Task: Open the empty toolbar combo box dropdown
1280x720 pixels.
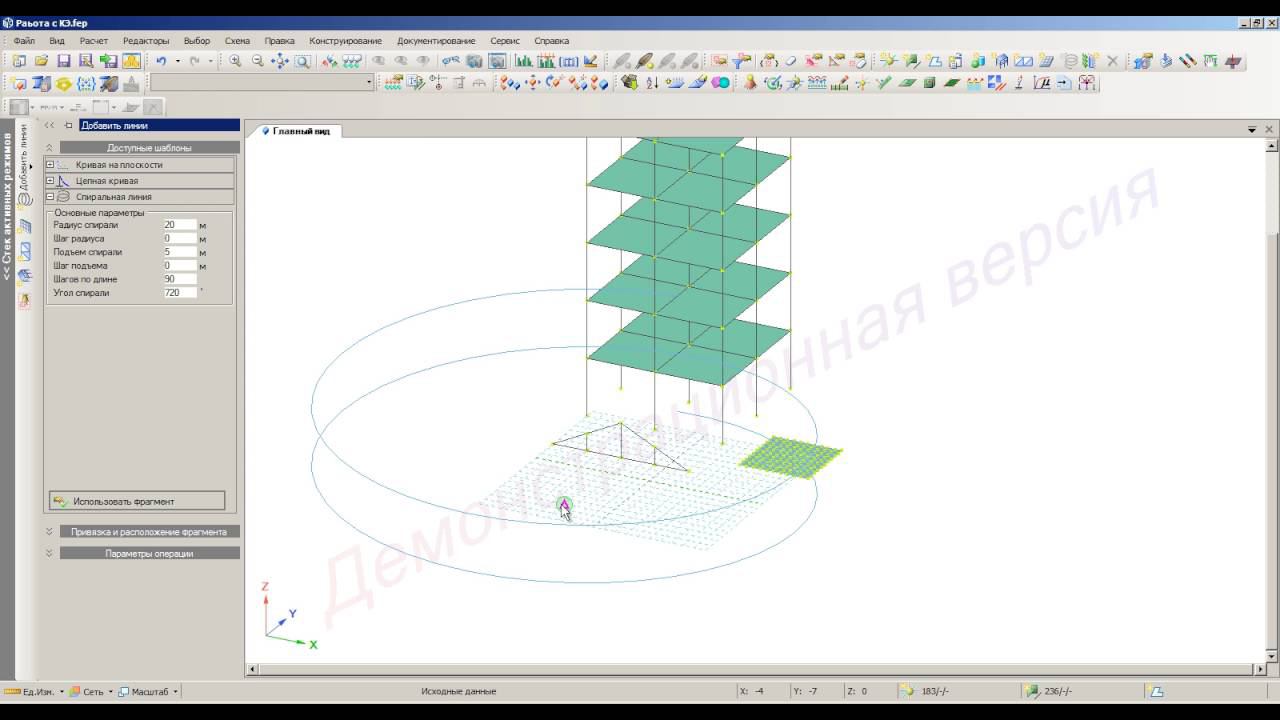Action: click(369, 83)
